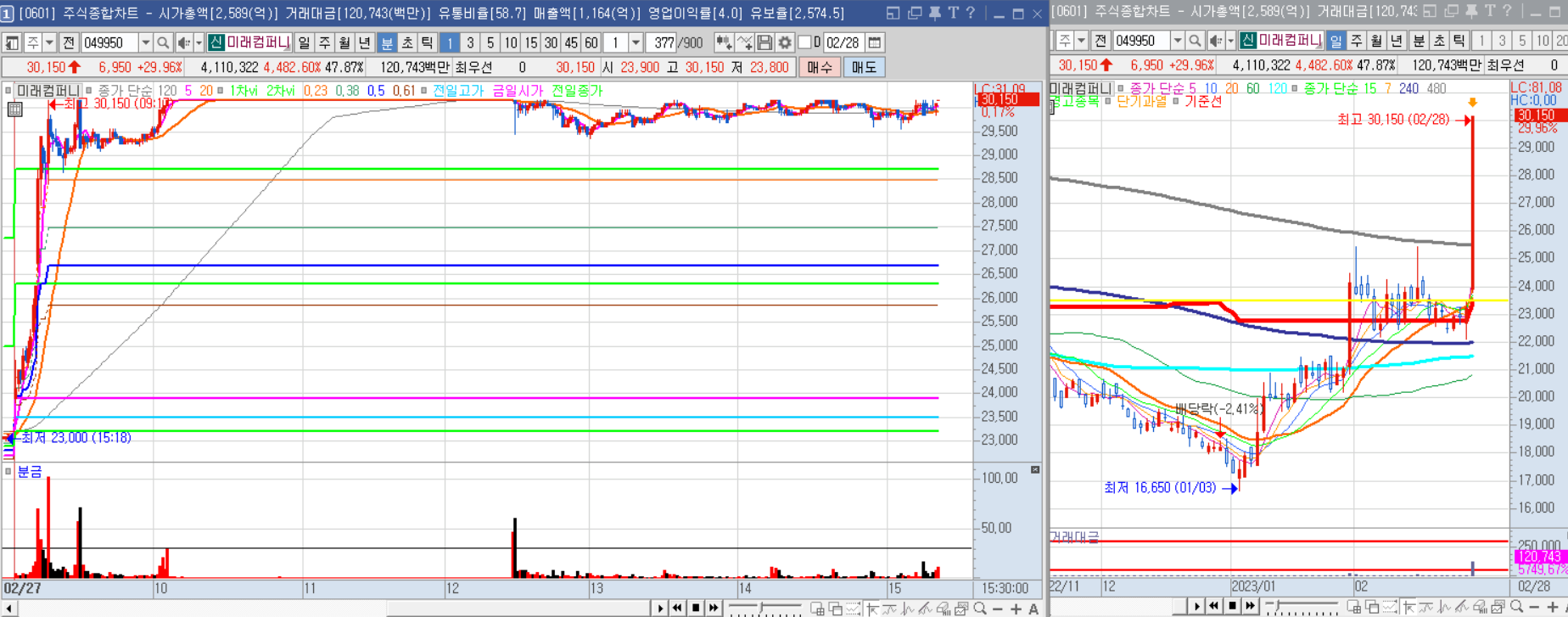Expand stock code dropdown in right chart
The image size is (1568, 617).
click(1178, 41)
